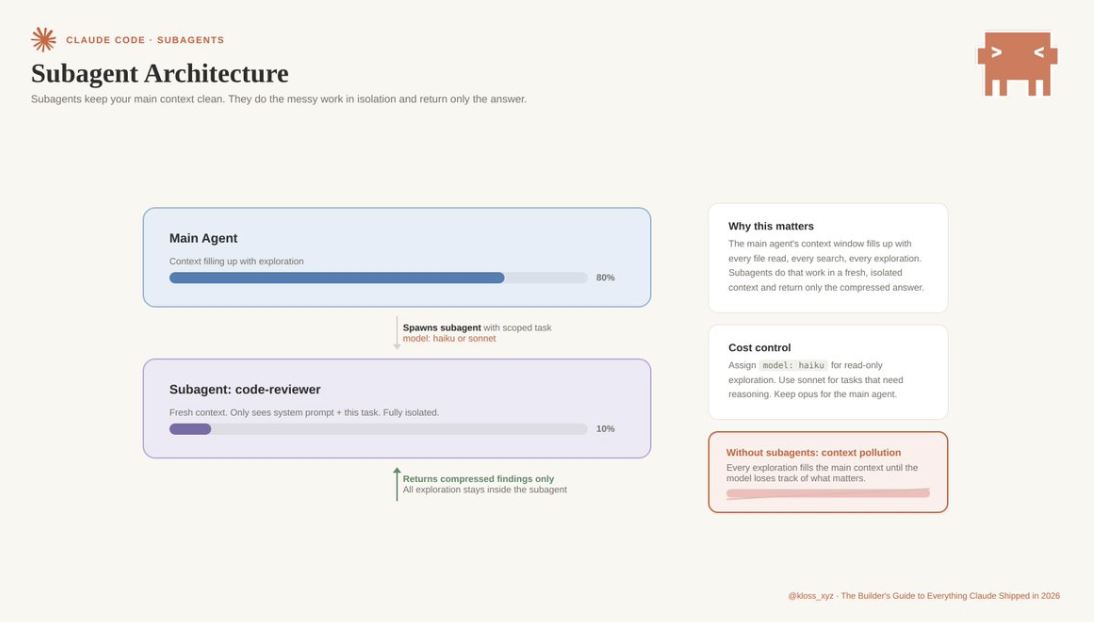Click the Claude starburst logo
1094x622 pixels.
pos(43,40)
